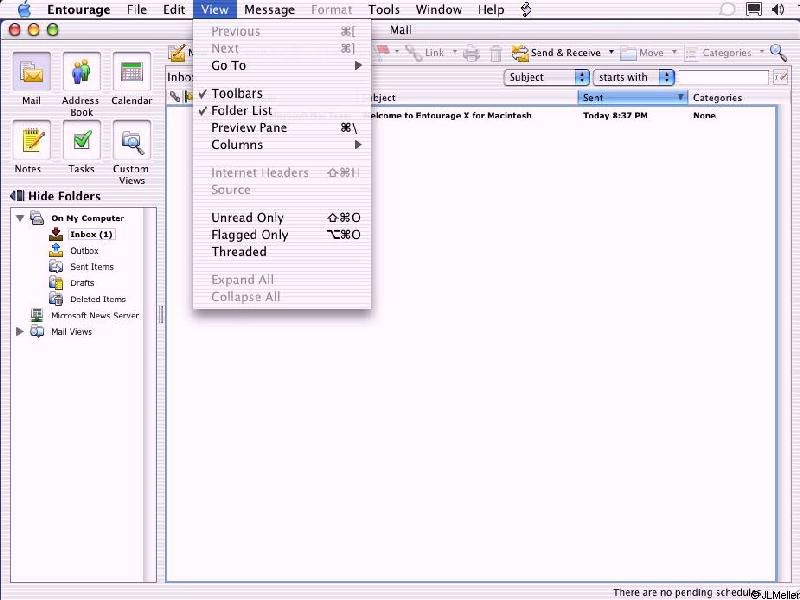Click the magnifying glass Find icon
This screenshot has height=600, width=800.
[x=778, y=52]
